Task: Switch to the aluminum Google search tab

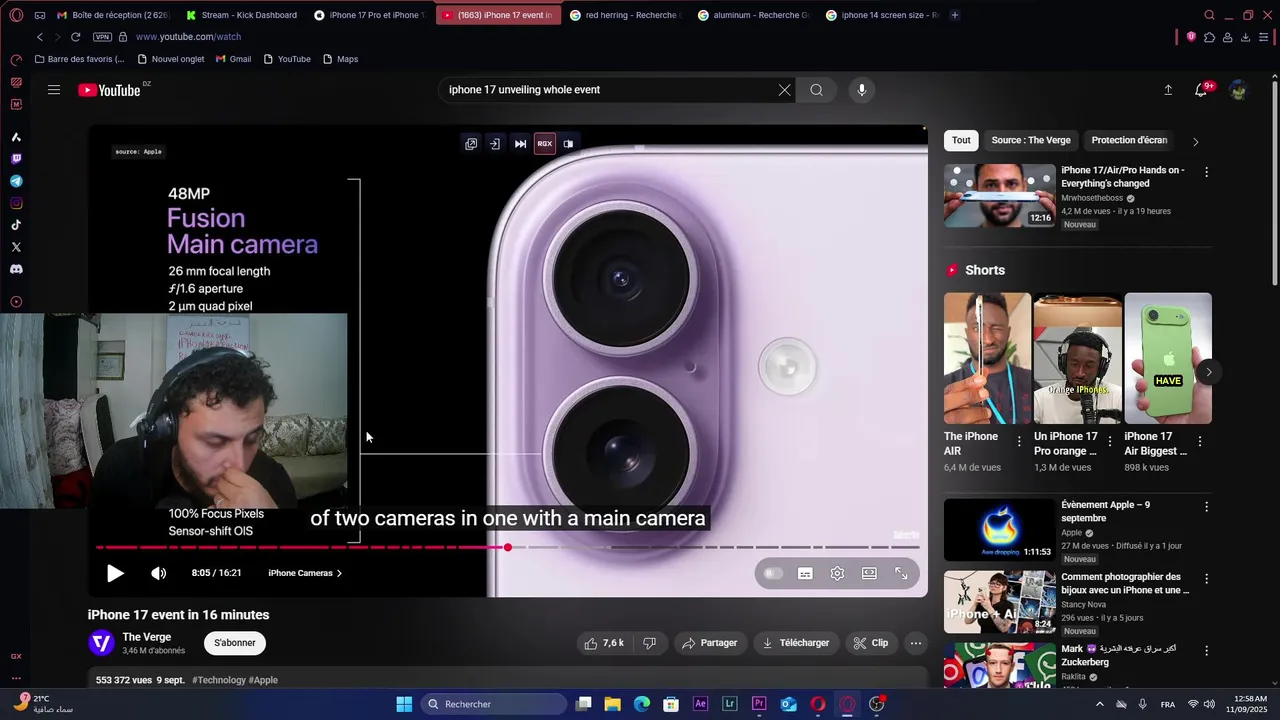Action: 755,15
